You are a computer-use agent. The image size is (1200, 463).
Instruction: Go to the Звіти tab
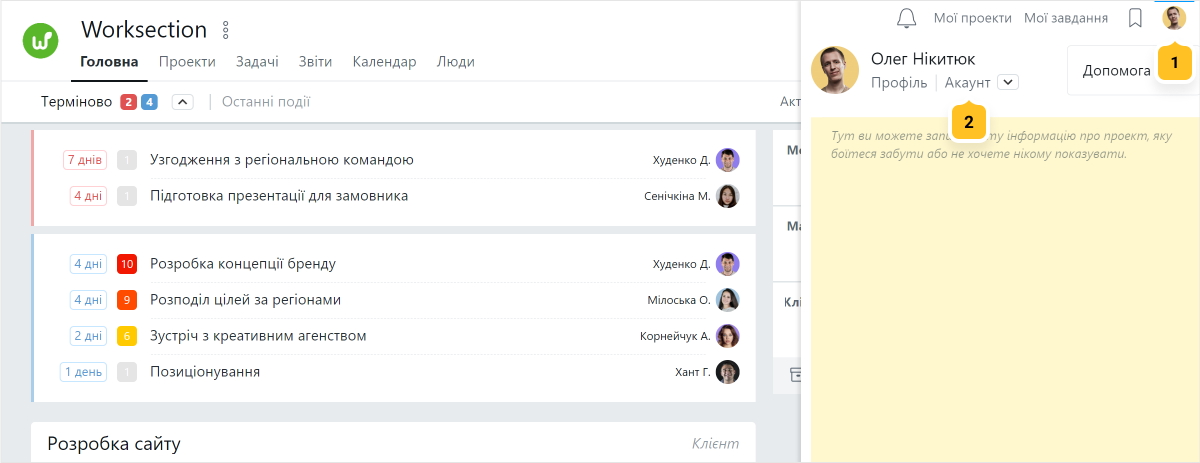pyautogui.click(x=315, y=62)
